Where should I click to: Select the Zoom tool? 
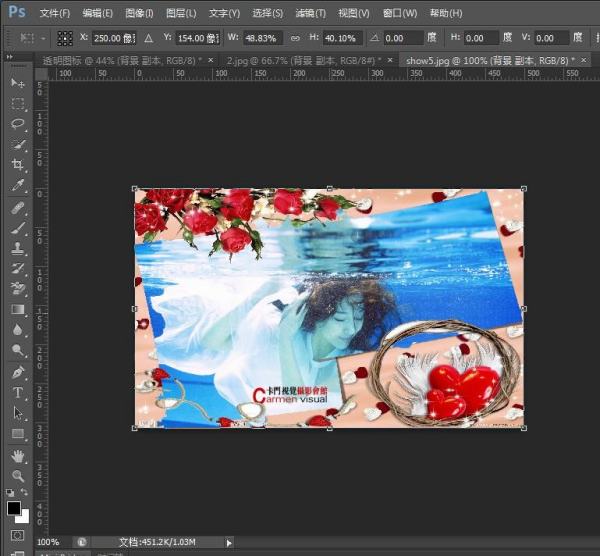pos(17,476)
